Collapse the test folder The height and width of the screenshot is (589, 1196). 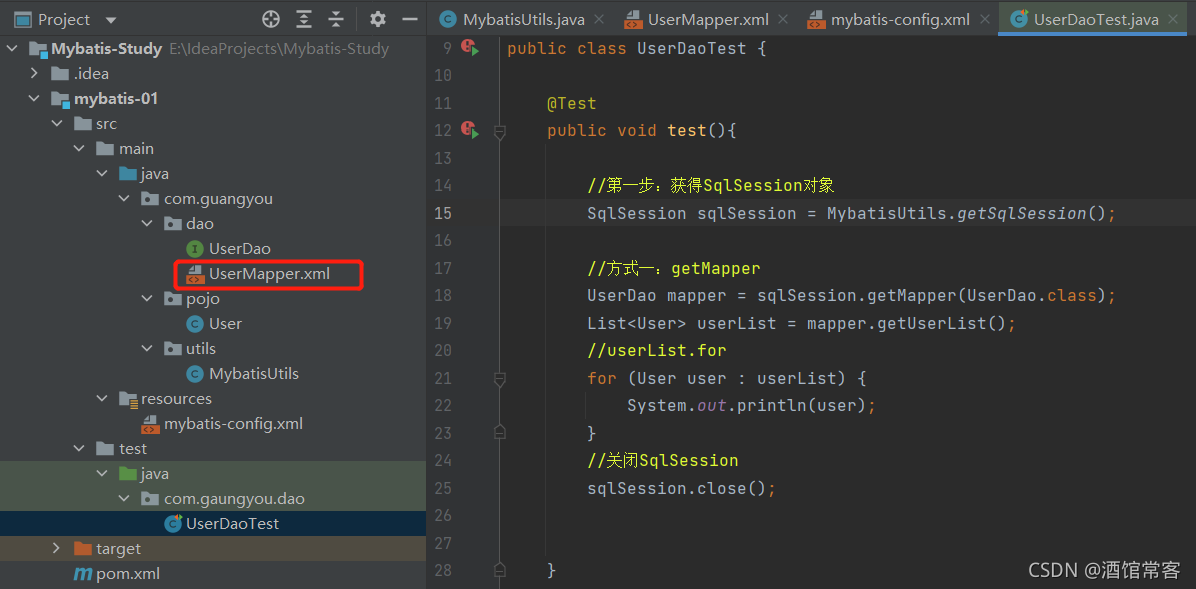pyautogui.click(x=79, y=449)
